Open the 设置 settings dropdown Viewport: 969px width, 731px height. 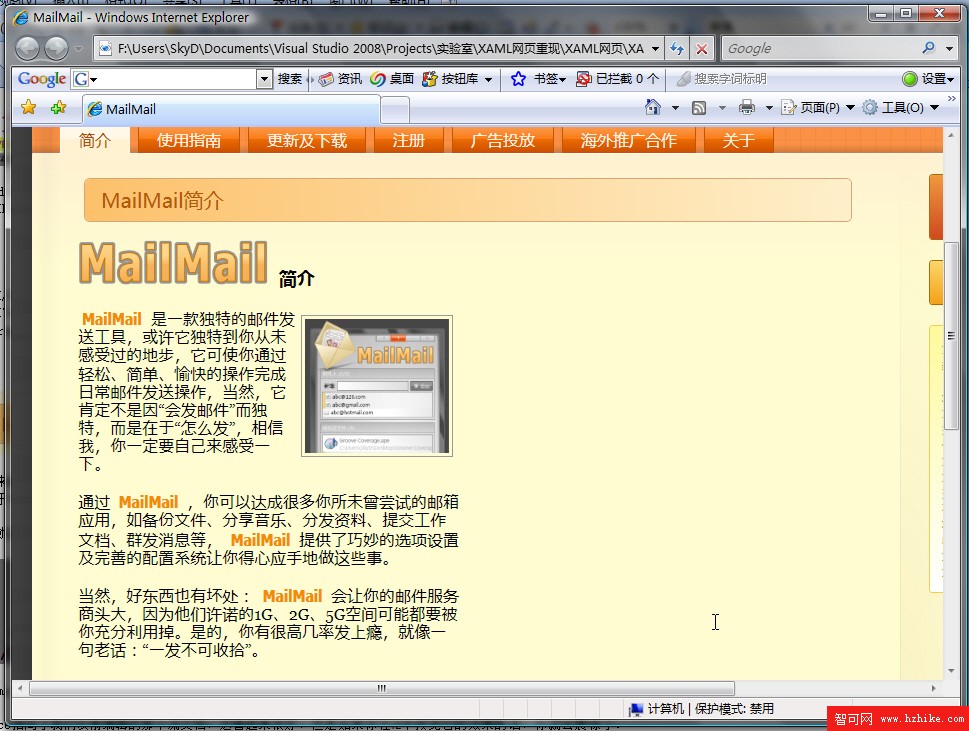click(928, 79)
